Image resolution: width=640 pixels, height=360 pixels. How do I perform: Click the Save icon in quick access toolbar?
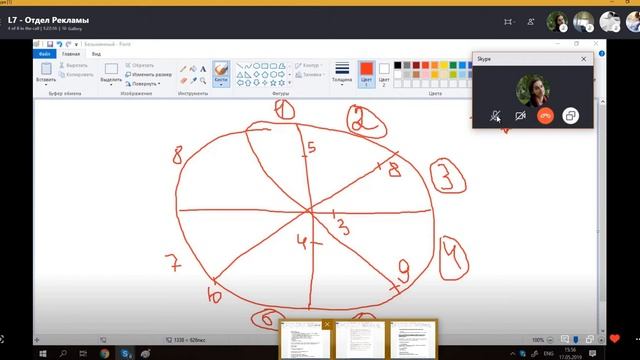coord(50,44)
